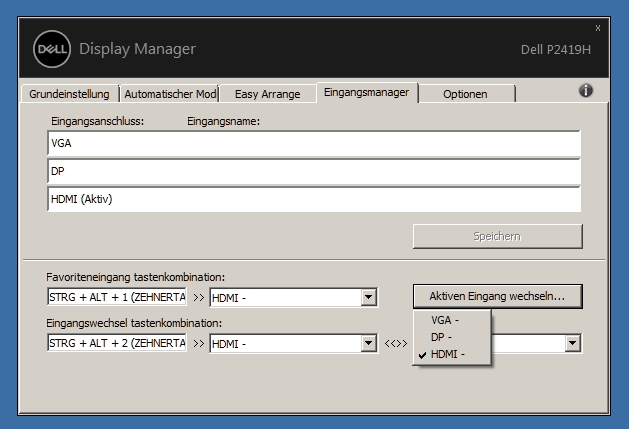Click the VGA input name field

pos(314,143)
